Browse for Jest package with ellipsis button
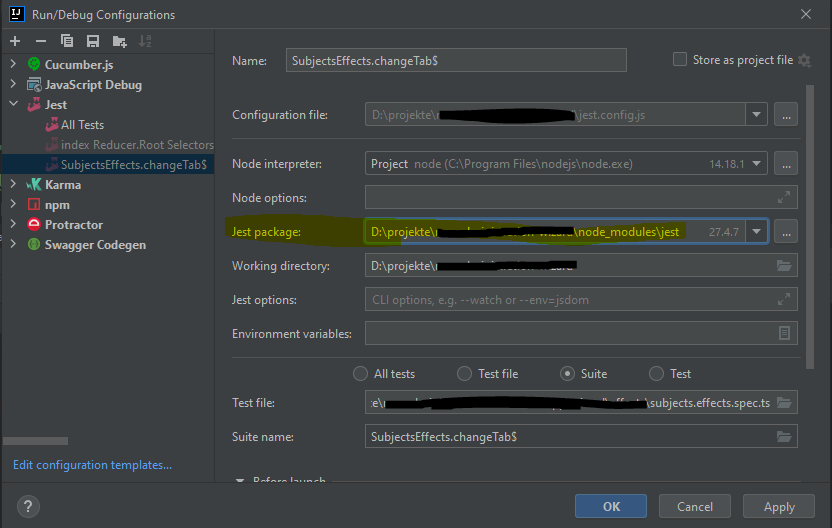 (x=786, y=232)
